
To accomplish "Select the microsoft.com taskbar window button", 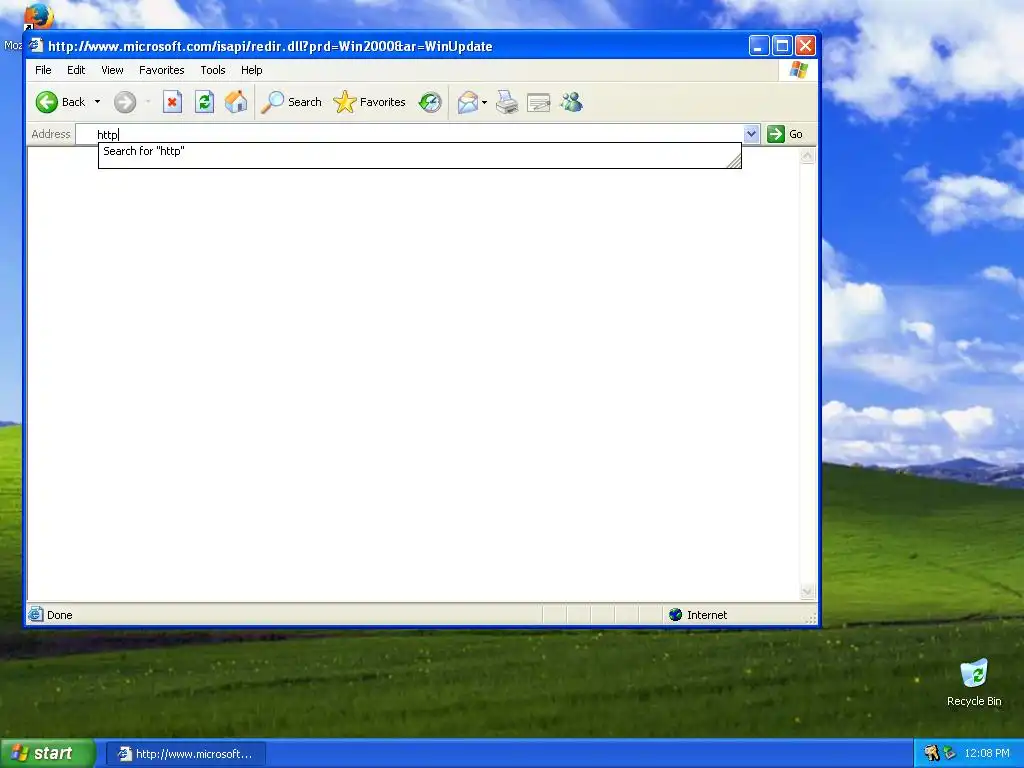I will click(186, 754).
